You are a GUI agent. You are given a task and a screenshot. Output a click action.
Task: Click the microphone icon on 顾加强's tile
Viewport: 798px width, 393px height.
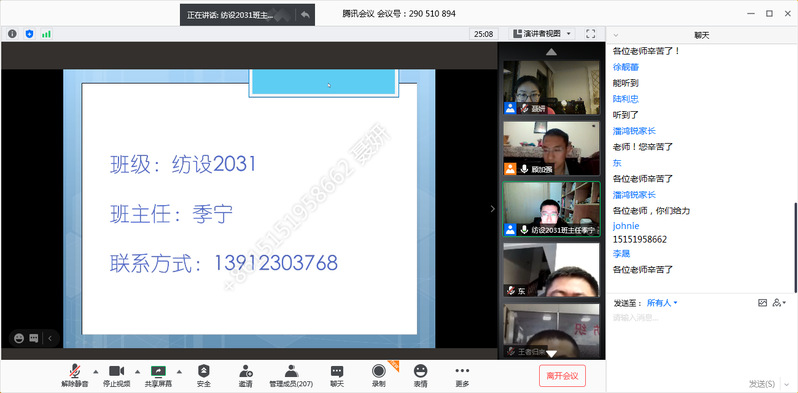point(524,169)
